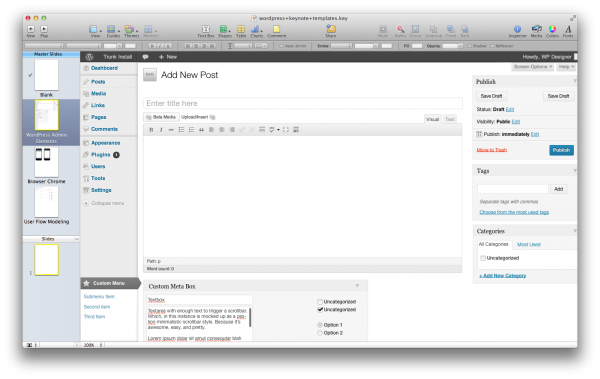Expand the Screen Options dropdown
Viewport: 600px width, 379px height.
click(533, 67)
